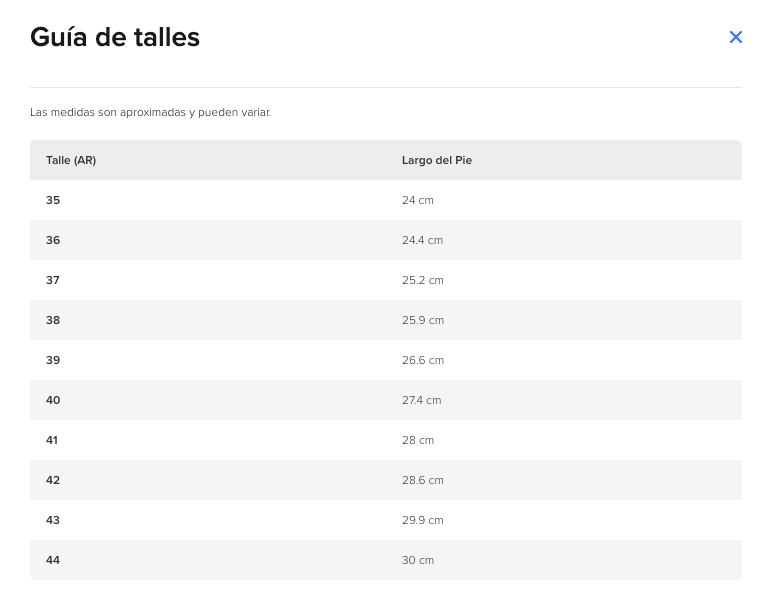Click the 27.4 cm foot length value
Image resolution: width=775 pixels, height=611 pixels.
click(x=421, y=400)
